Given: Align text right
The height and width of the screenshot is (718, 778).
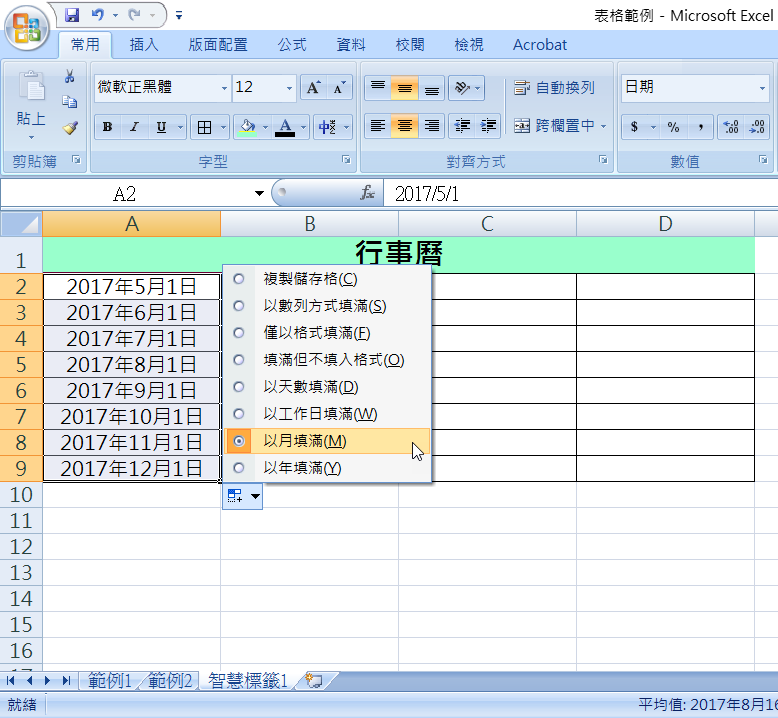Looking at the screenshot, I should [432, 126].
